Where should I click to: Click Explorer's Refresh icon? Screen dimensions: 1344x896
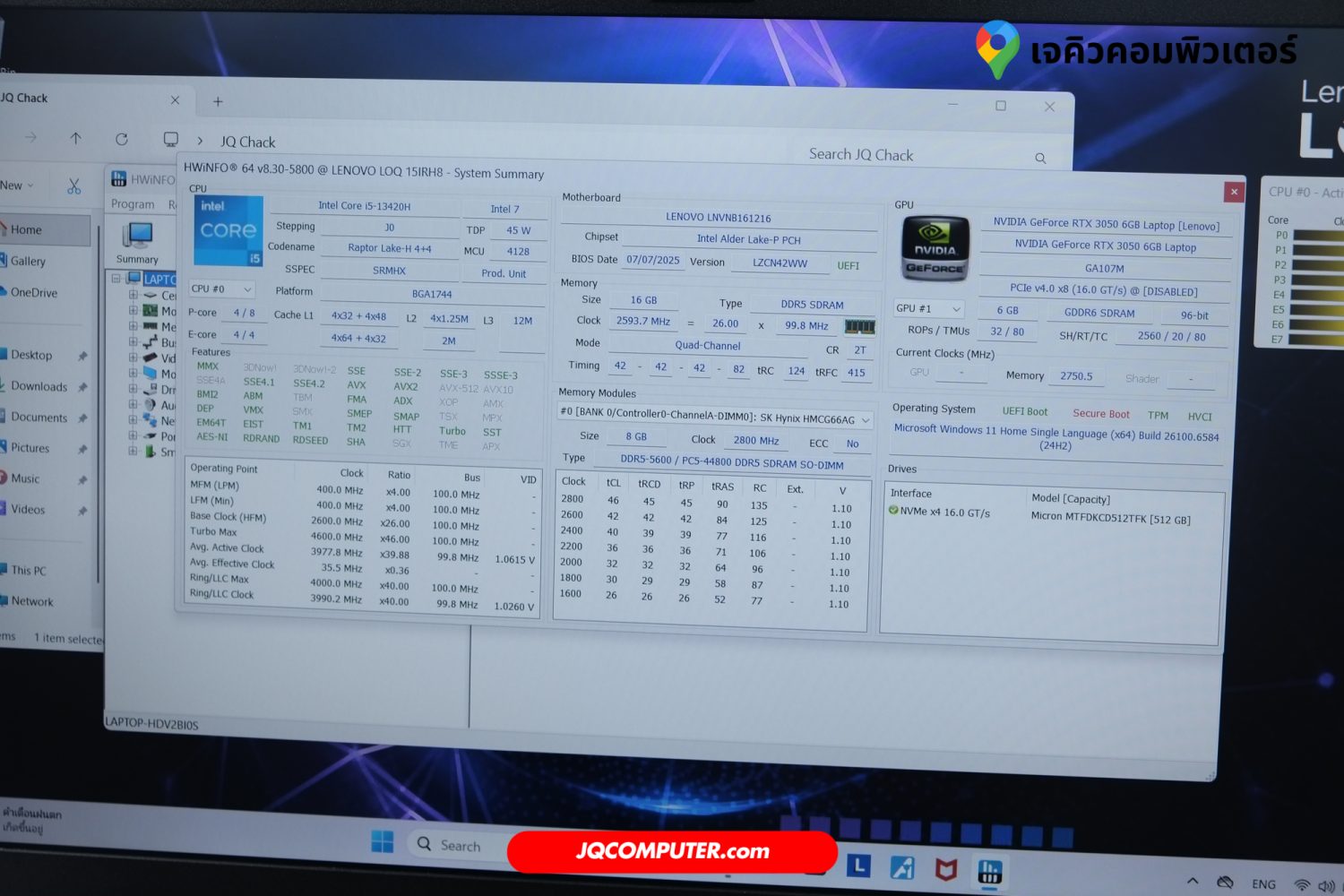tap(122, 139)
